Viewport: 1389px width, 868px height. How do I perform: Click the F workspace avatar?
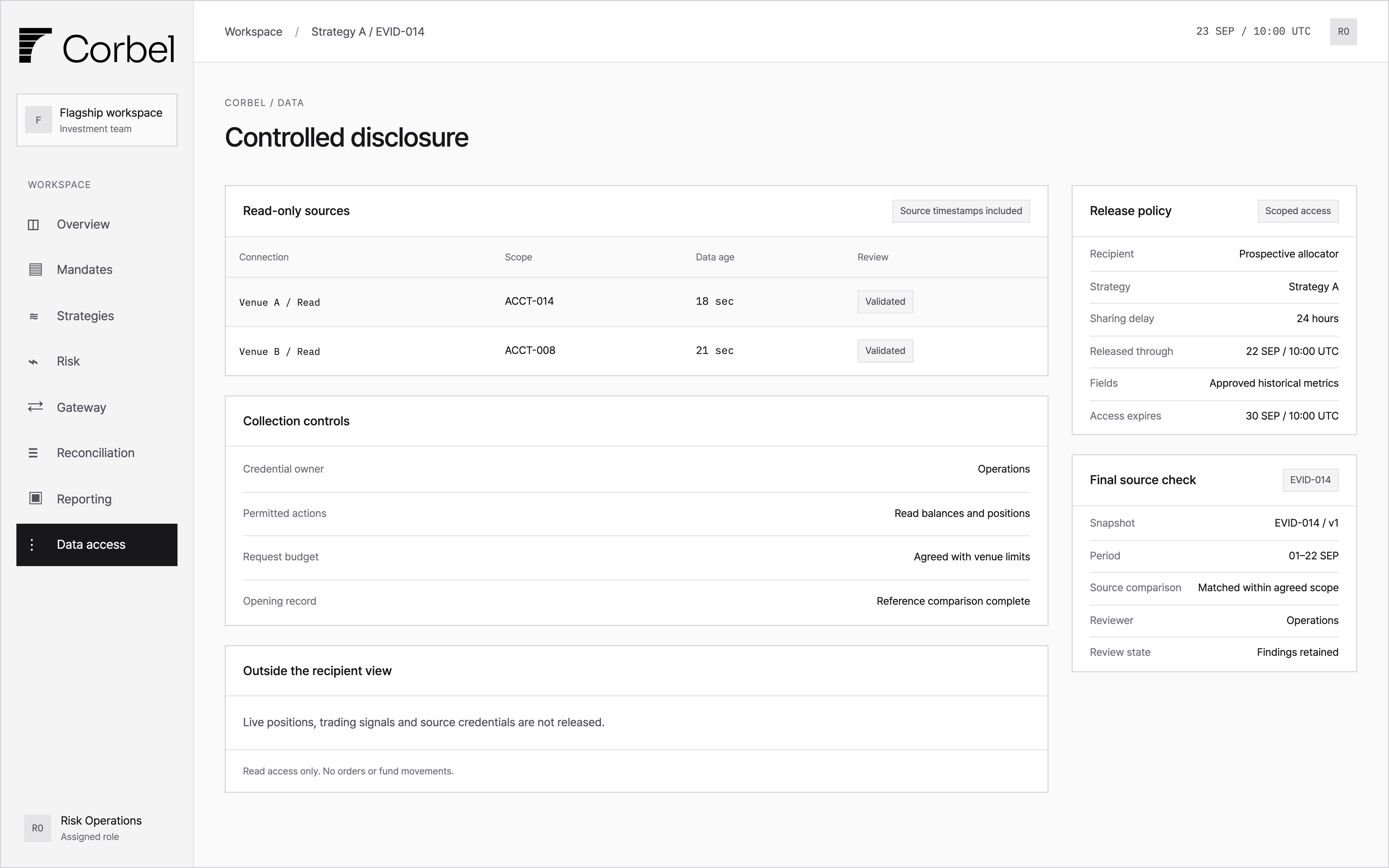click(39, 120)
